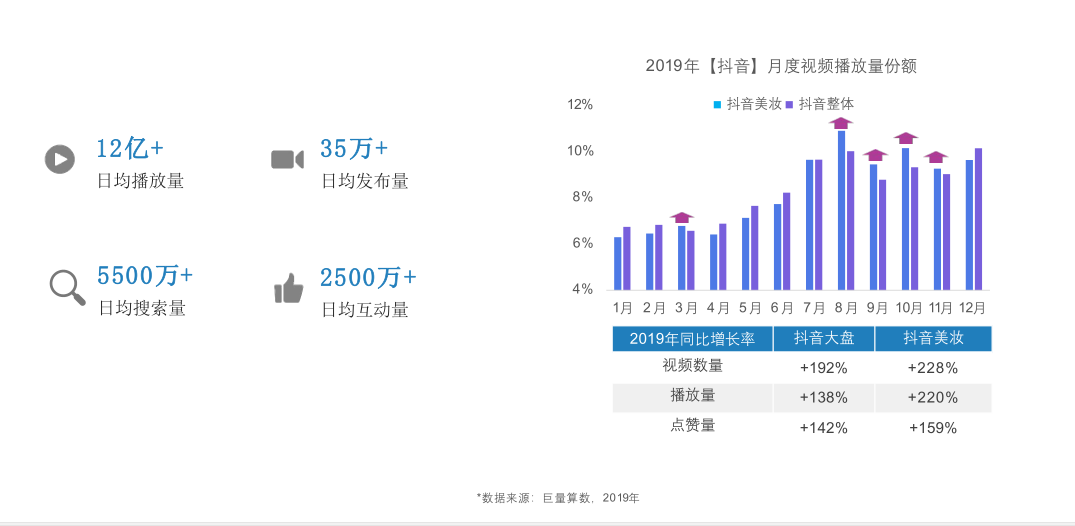Image resolution: width=1075 pixels, height=526 pixels.
Task: Click the 5500万+ search volume figure
Action: click(x=145, y=276)
